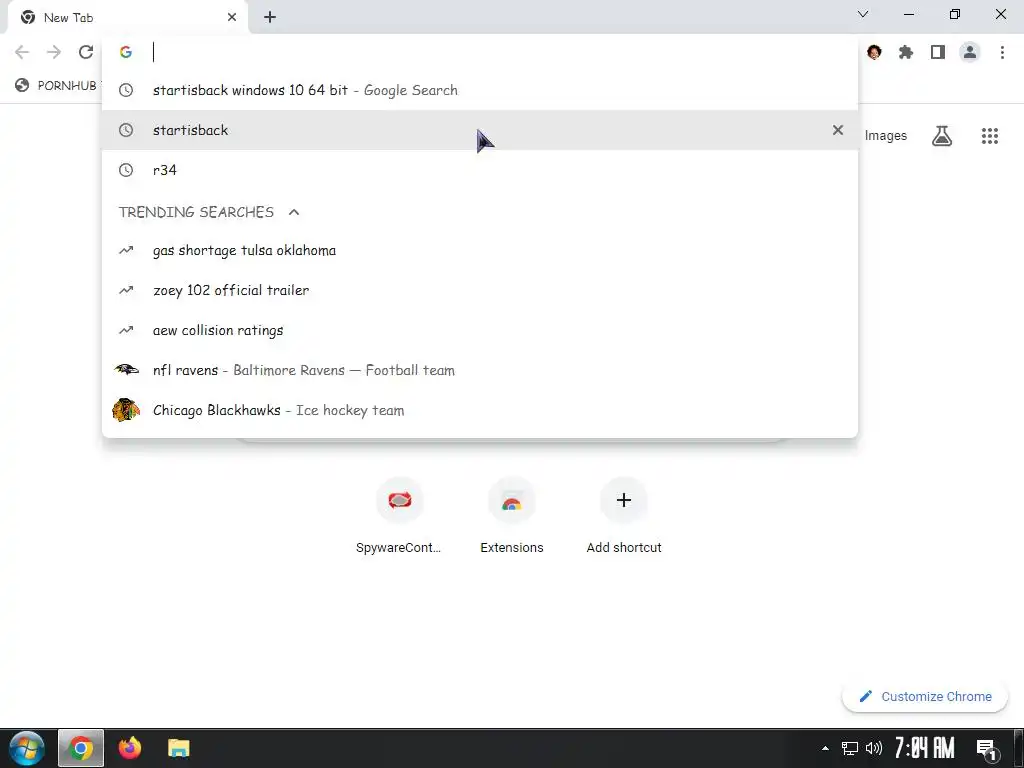
Task: Switch to the New Tab tab
Action: click(x=127, y=18)
